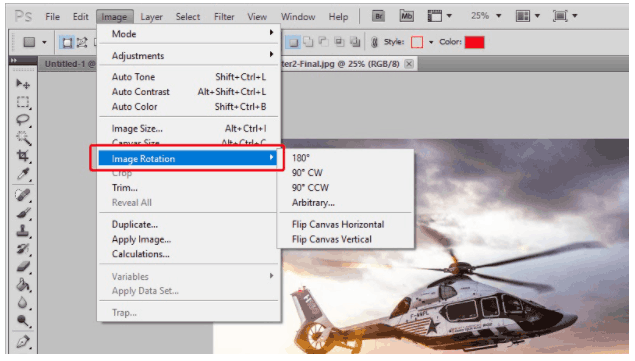
Task: Open the Style picker dropdown arrow
Action: point(431,42)
